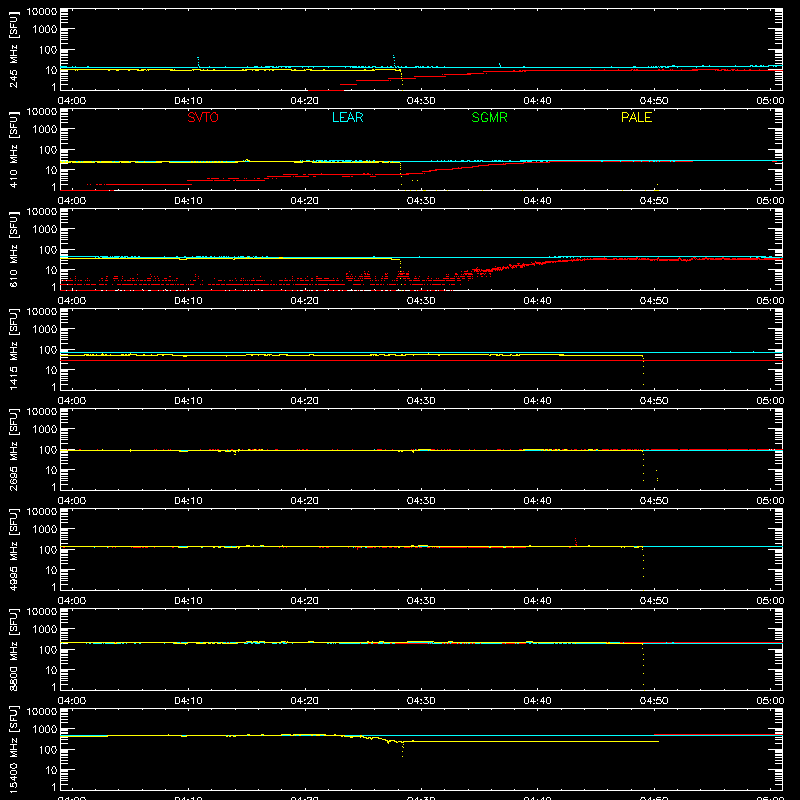
Task: Click the 10000 tick label on 245 MHz axis
Action: coord(42,12)
